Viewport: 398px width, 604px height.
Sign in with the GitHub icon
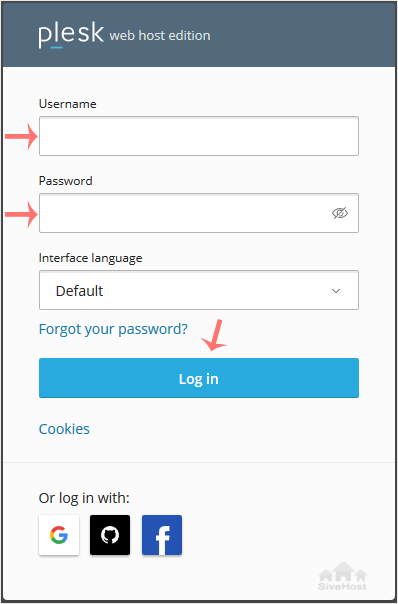110,535
